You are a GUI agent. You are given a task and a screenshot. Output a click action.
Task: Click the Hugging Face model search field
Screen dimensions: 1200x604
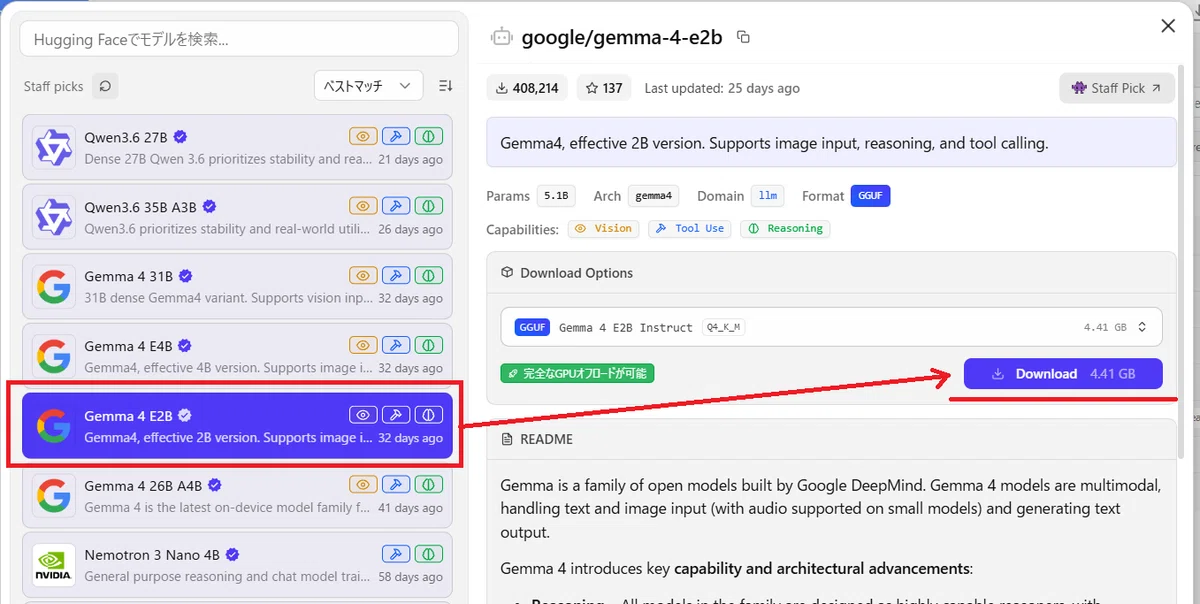pyautogui.click(x=238, y=40)
